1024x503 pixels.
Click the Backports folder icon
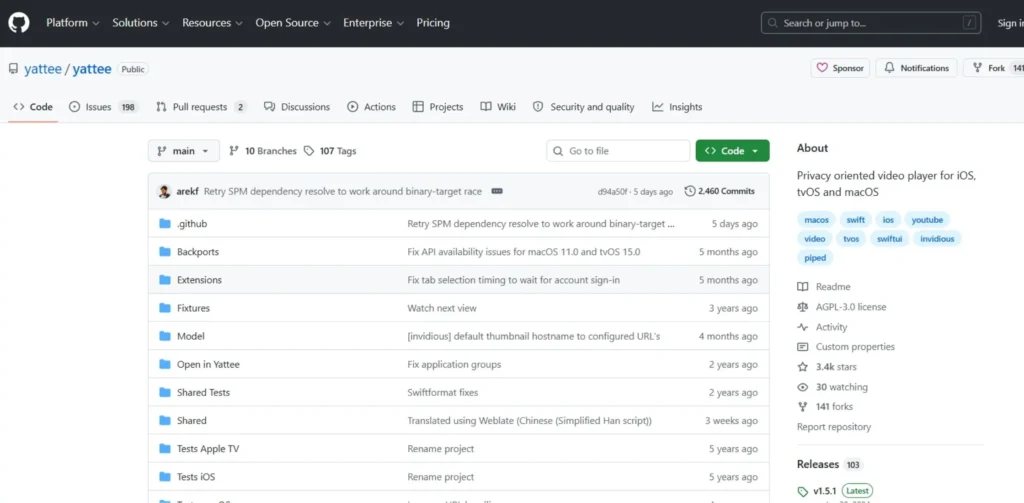click(x=165, y=252)
